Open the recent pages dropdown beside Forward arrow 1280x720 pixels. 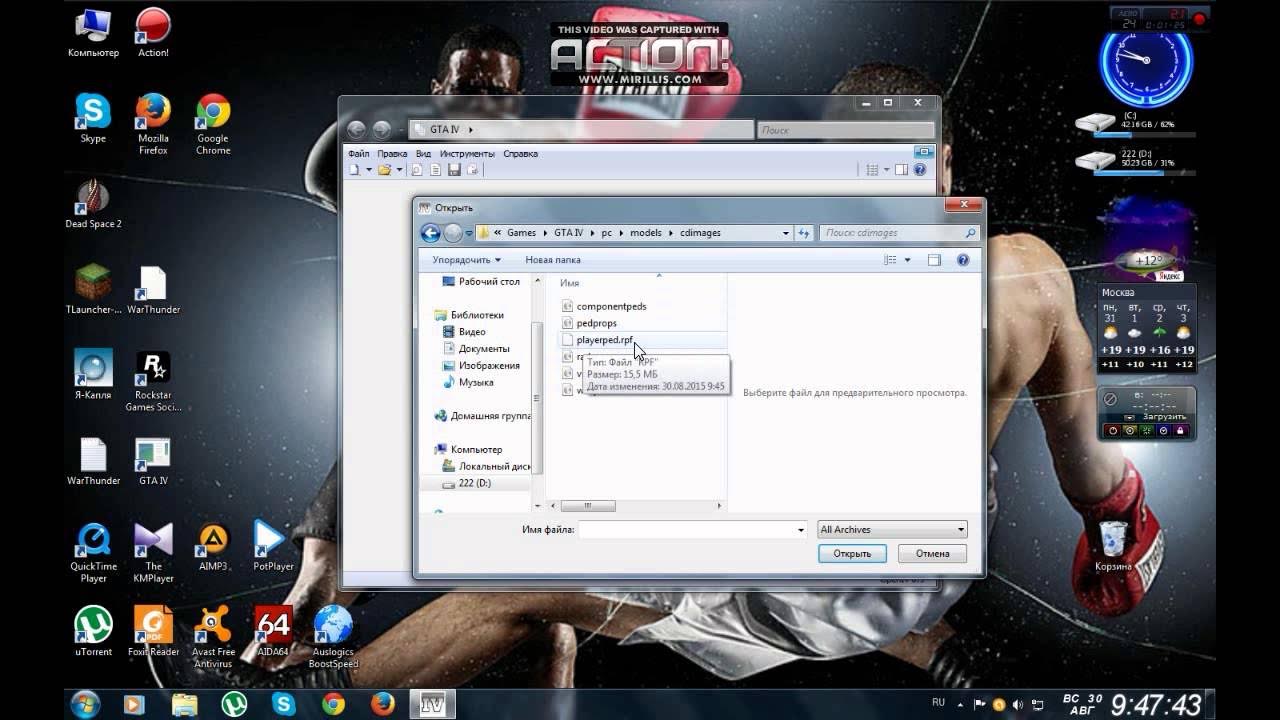[469, 233]
